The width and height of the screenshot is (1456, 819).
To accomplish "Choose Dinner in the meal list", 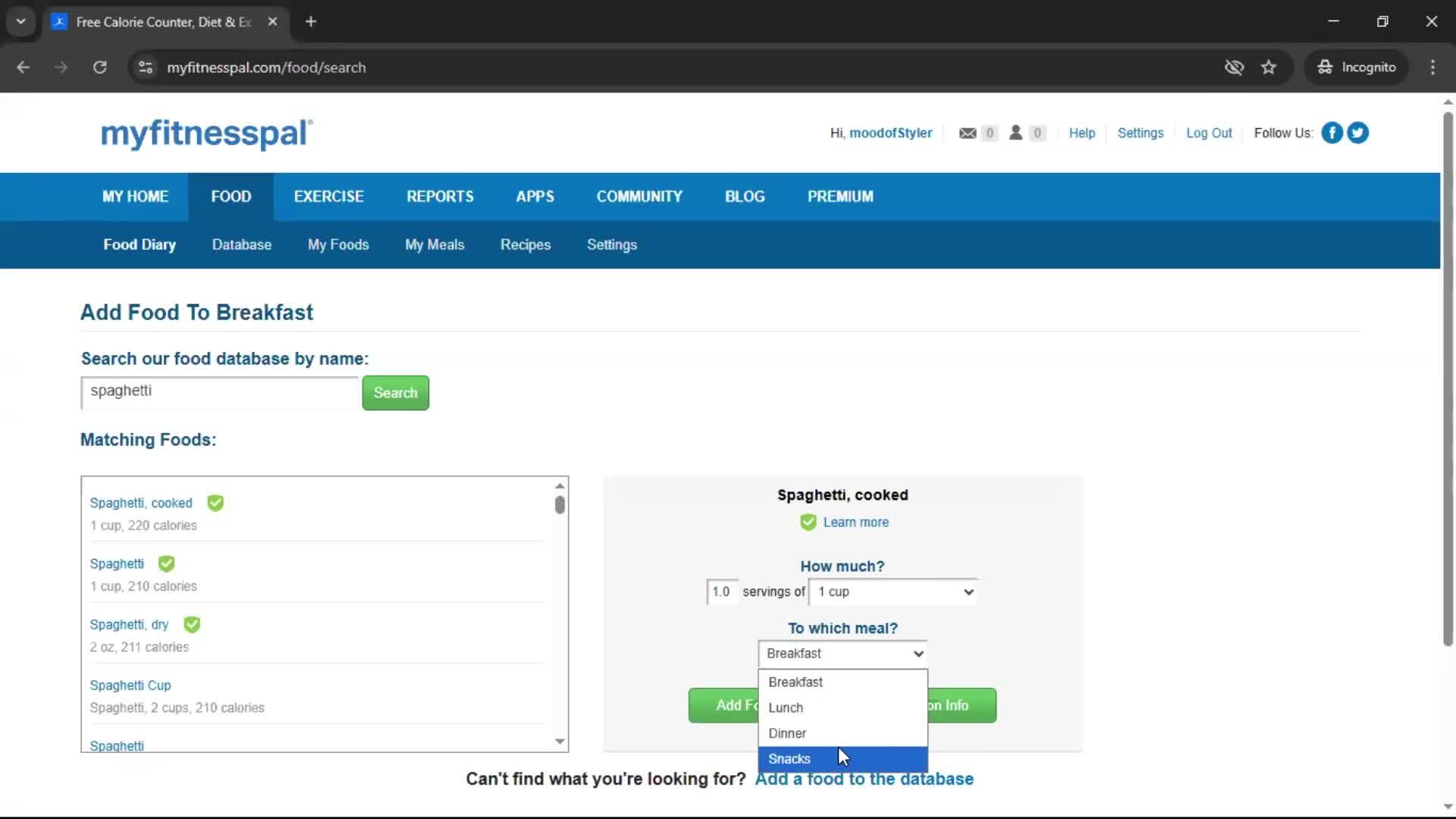I will tap(843, 733).
